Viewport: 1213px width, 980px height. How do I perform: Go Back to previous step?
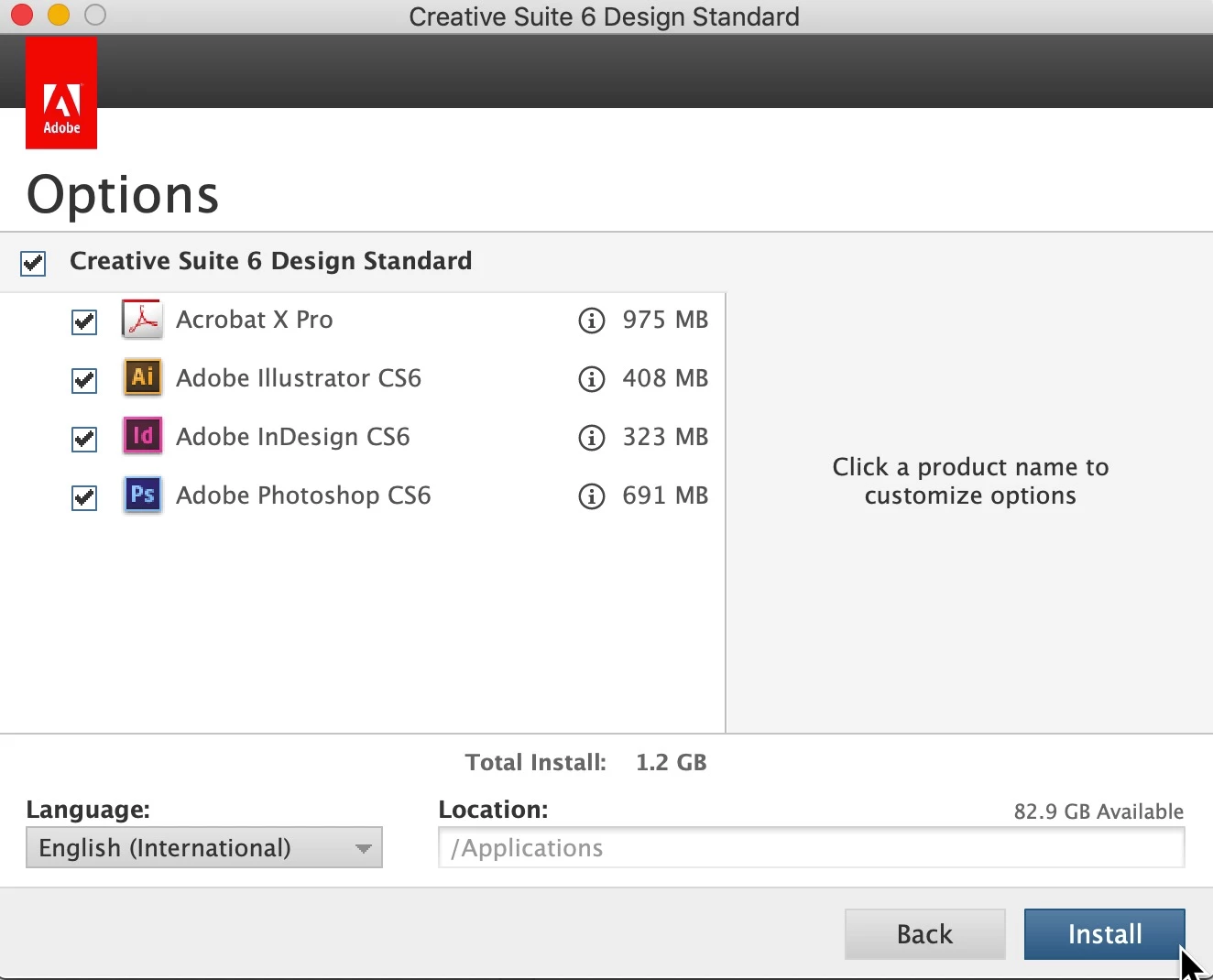pyautogui.click(x=924, y=934)
